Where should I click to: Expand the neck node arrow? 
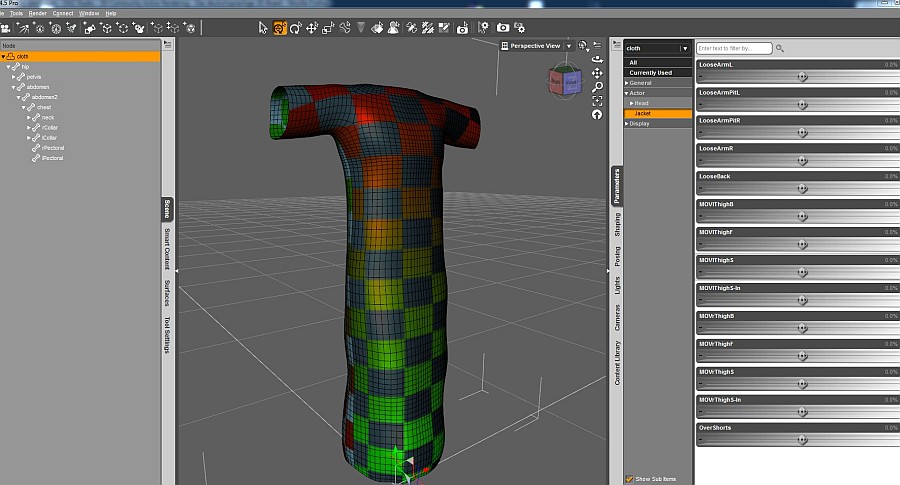[29, 118]
